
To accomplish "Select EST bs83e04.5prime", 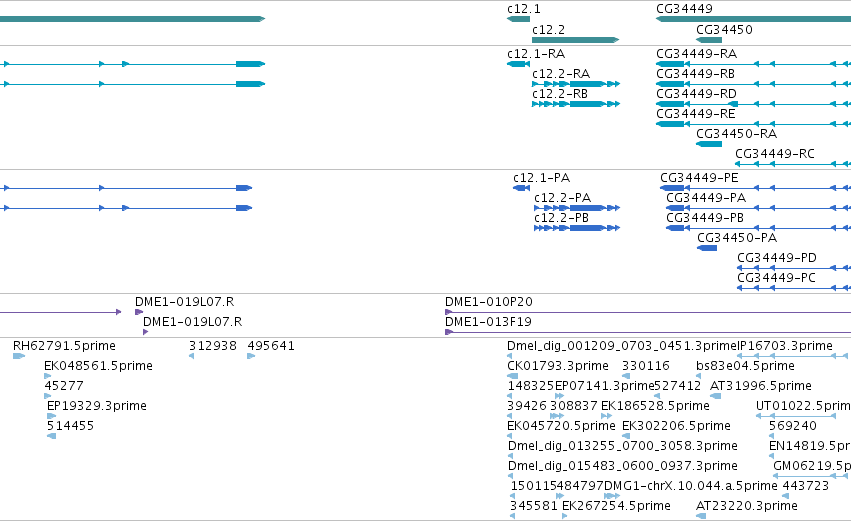I will pos(698,376).
